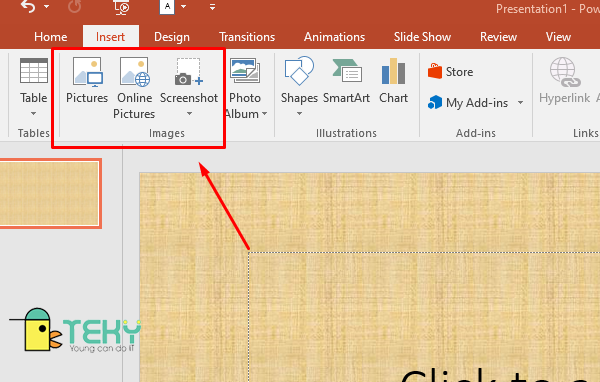Expand the My Add-ins dropdown arrow
600x382 pixels.
[x=520, y=103]
